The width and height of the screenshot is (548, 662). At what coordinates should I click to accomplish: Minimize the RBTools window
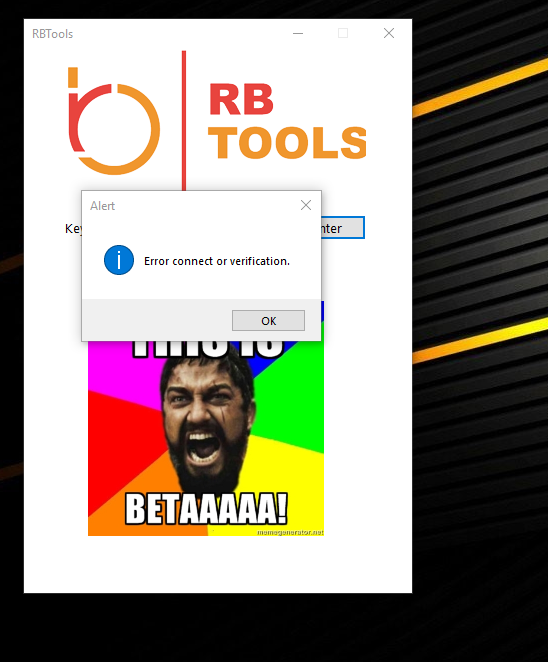[x=298, y=33]
